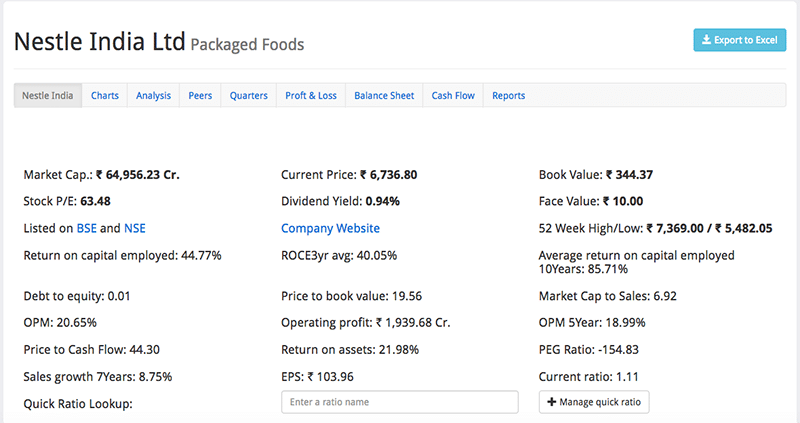Follow the NSE link
The width and height of the screenshot is (800, 423).
pyautogui.click(x=135, y=228)
